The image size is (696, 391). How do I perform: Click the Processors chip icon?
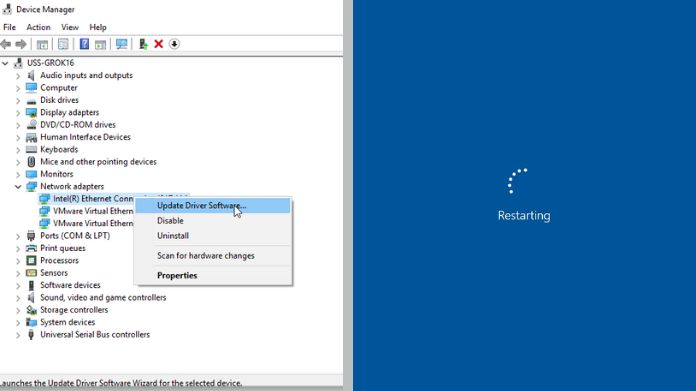coord(31,261)
